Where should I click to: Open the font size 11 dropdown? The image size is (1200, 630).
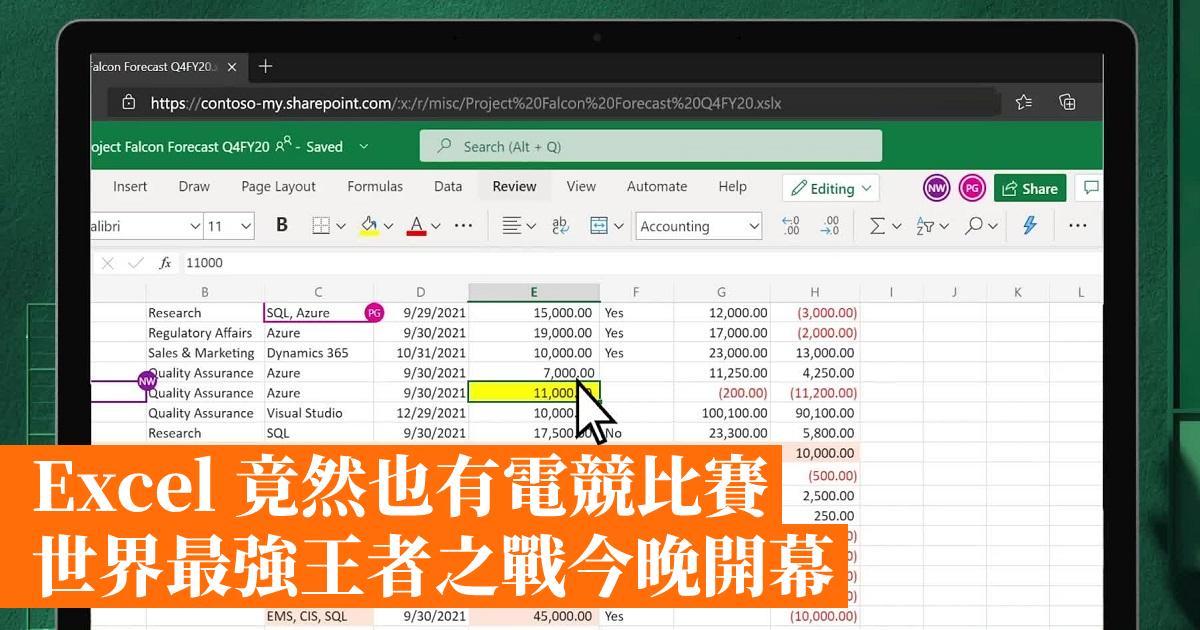[245, 226]
